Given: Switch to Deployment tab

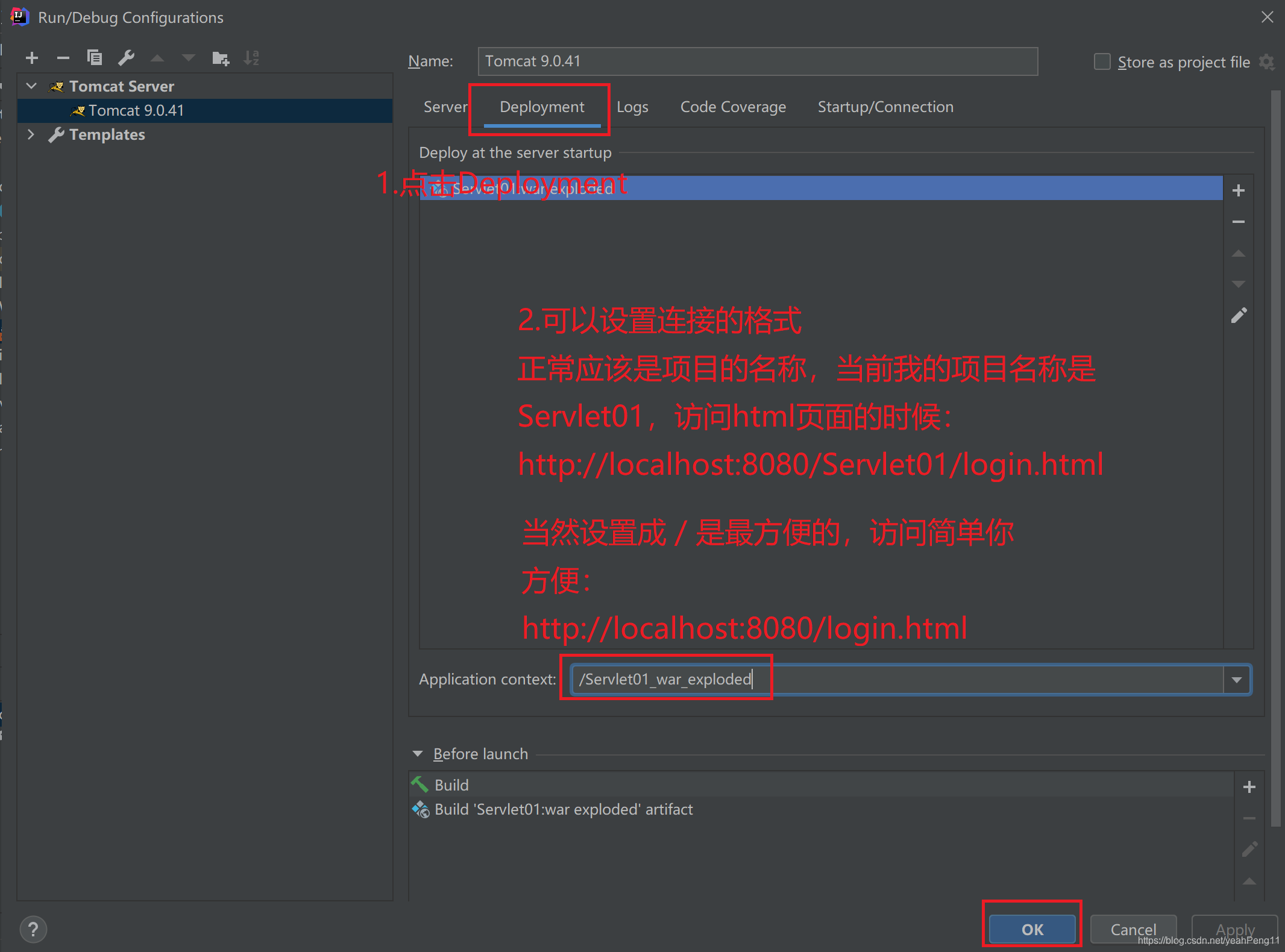Looking at the screenshot, I should point(542,107).
